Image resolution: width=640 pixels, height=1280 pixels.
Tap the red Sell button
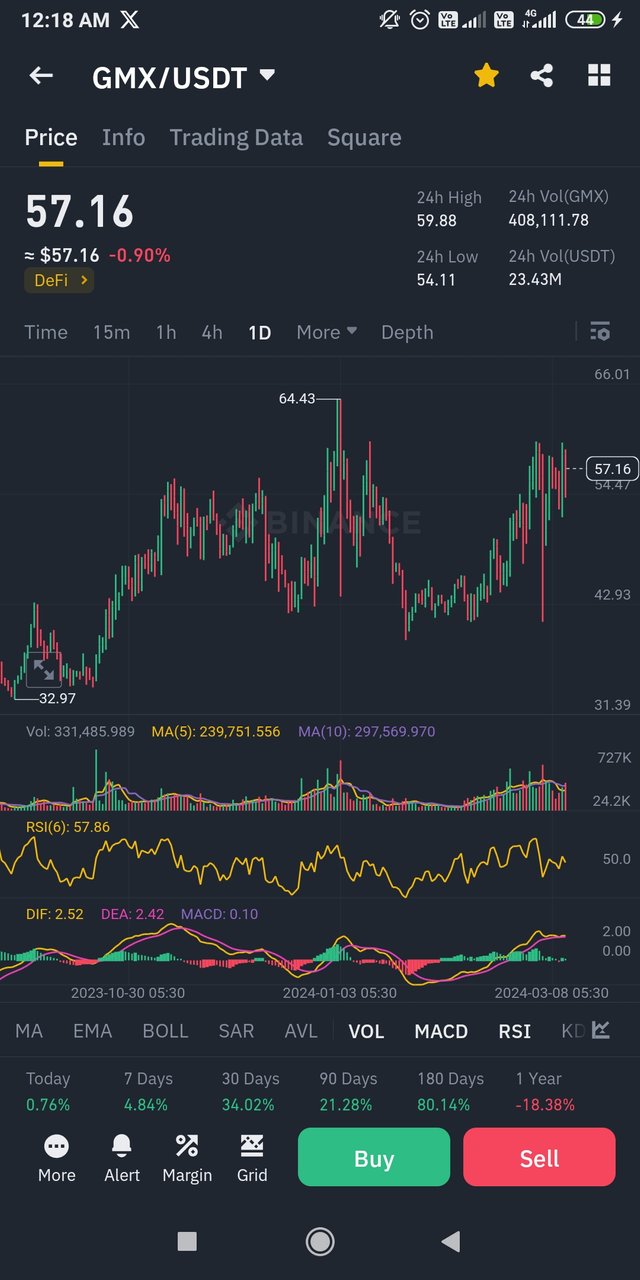click(539, 1158)
